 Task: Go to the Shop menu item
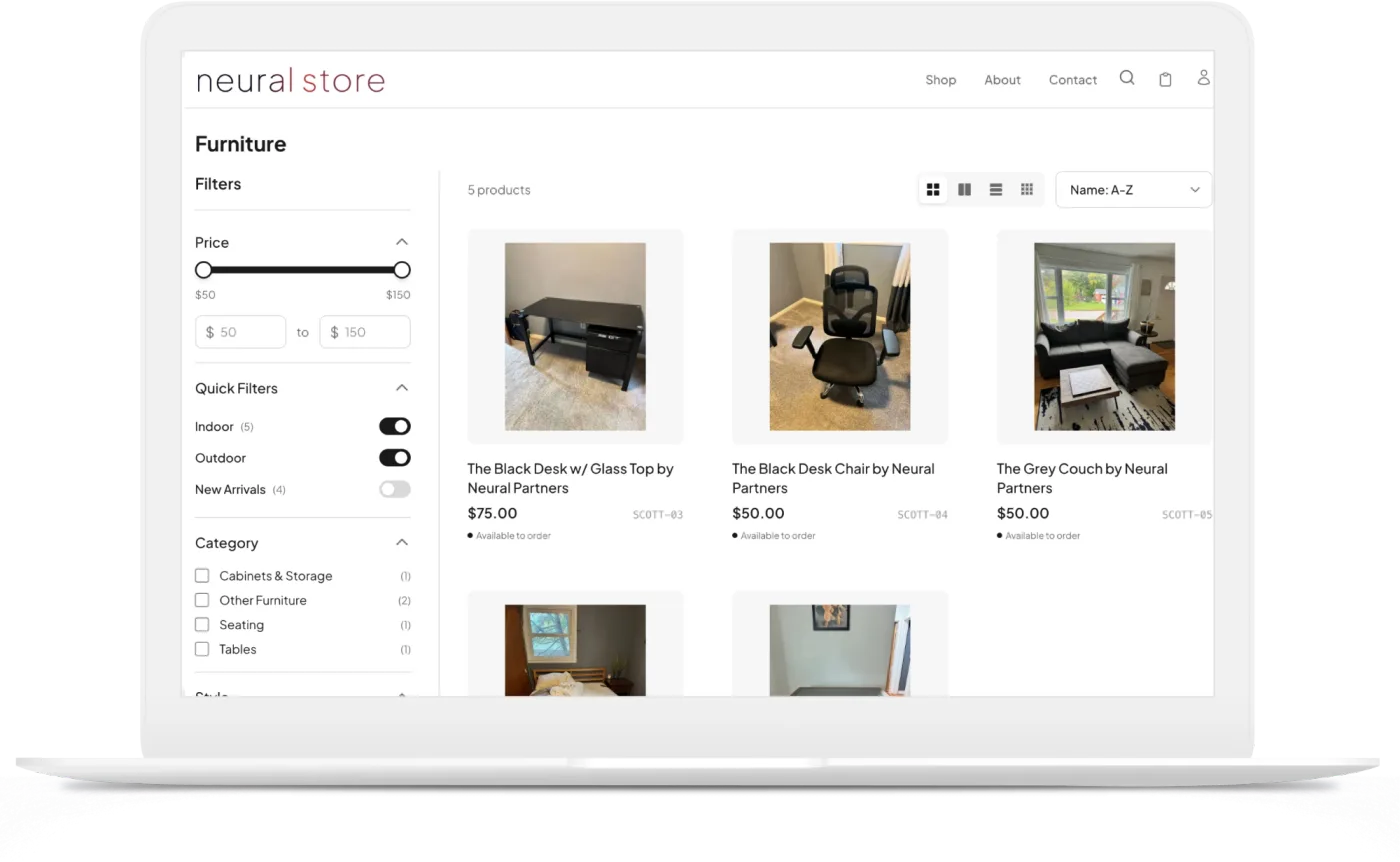(941, 80)
